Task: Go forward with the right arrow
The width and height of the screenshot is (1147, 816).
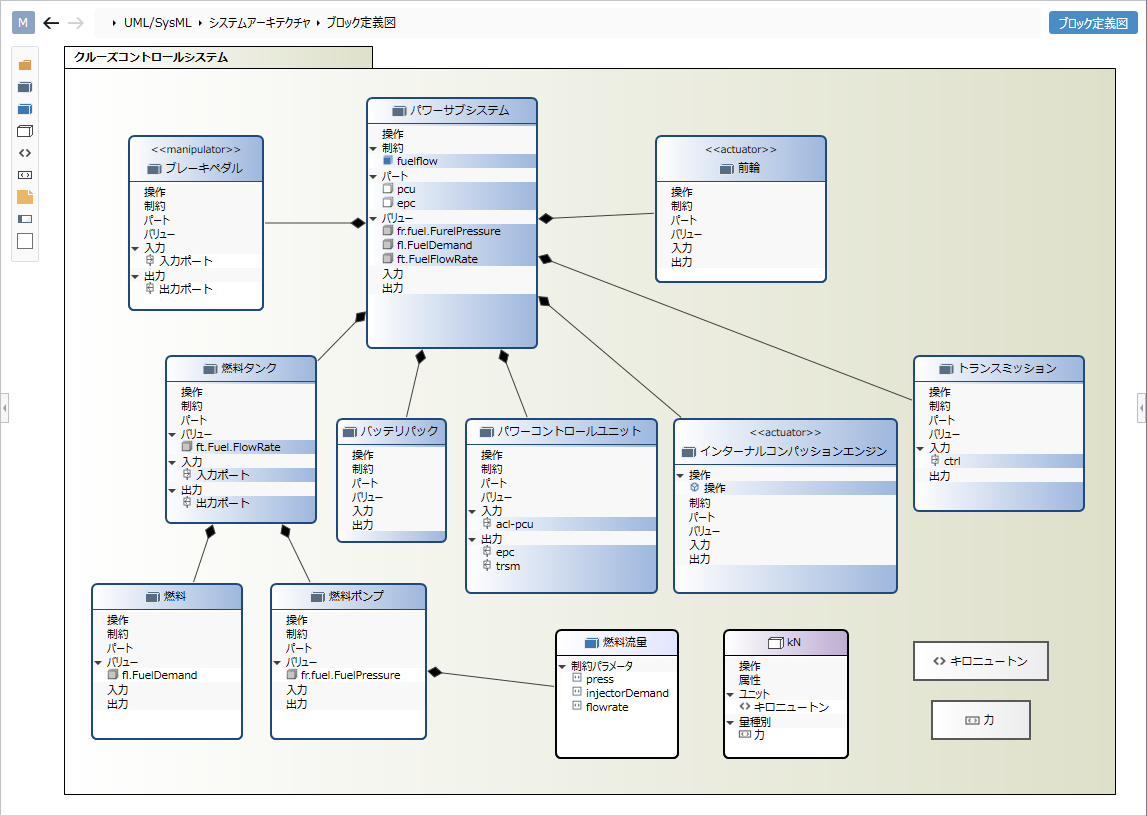Action: click(x=75, y=23)
